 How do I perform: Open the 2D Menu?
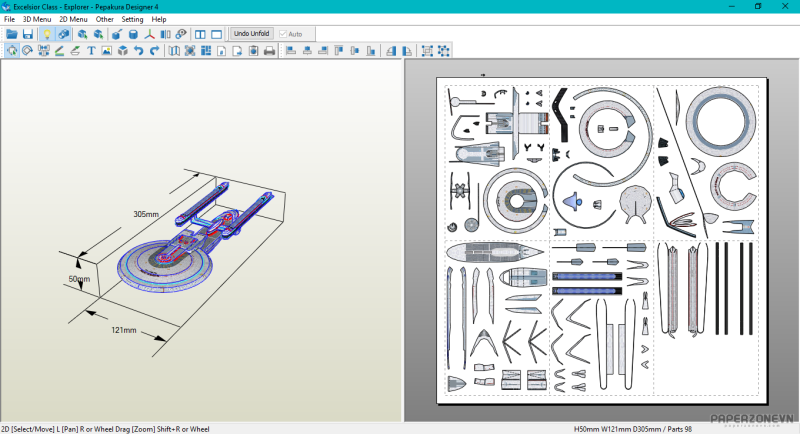[x=73, y=19]
